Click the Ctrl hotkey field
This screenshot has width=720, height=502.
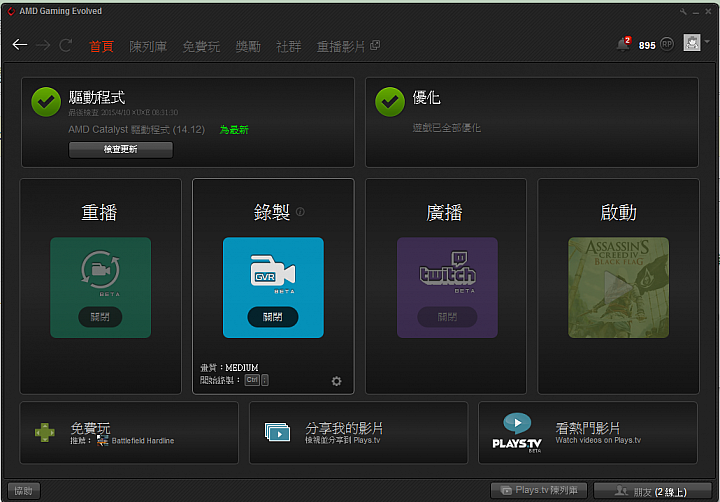tap(252, 380)
